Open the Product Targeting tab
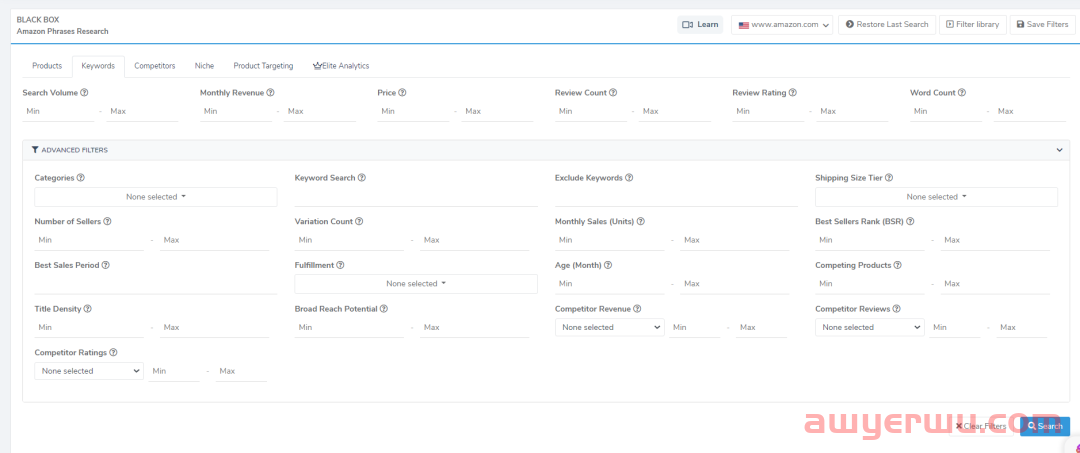This screenshot has width=1080, height=453. click(x=263, y=66)
